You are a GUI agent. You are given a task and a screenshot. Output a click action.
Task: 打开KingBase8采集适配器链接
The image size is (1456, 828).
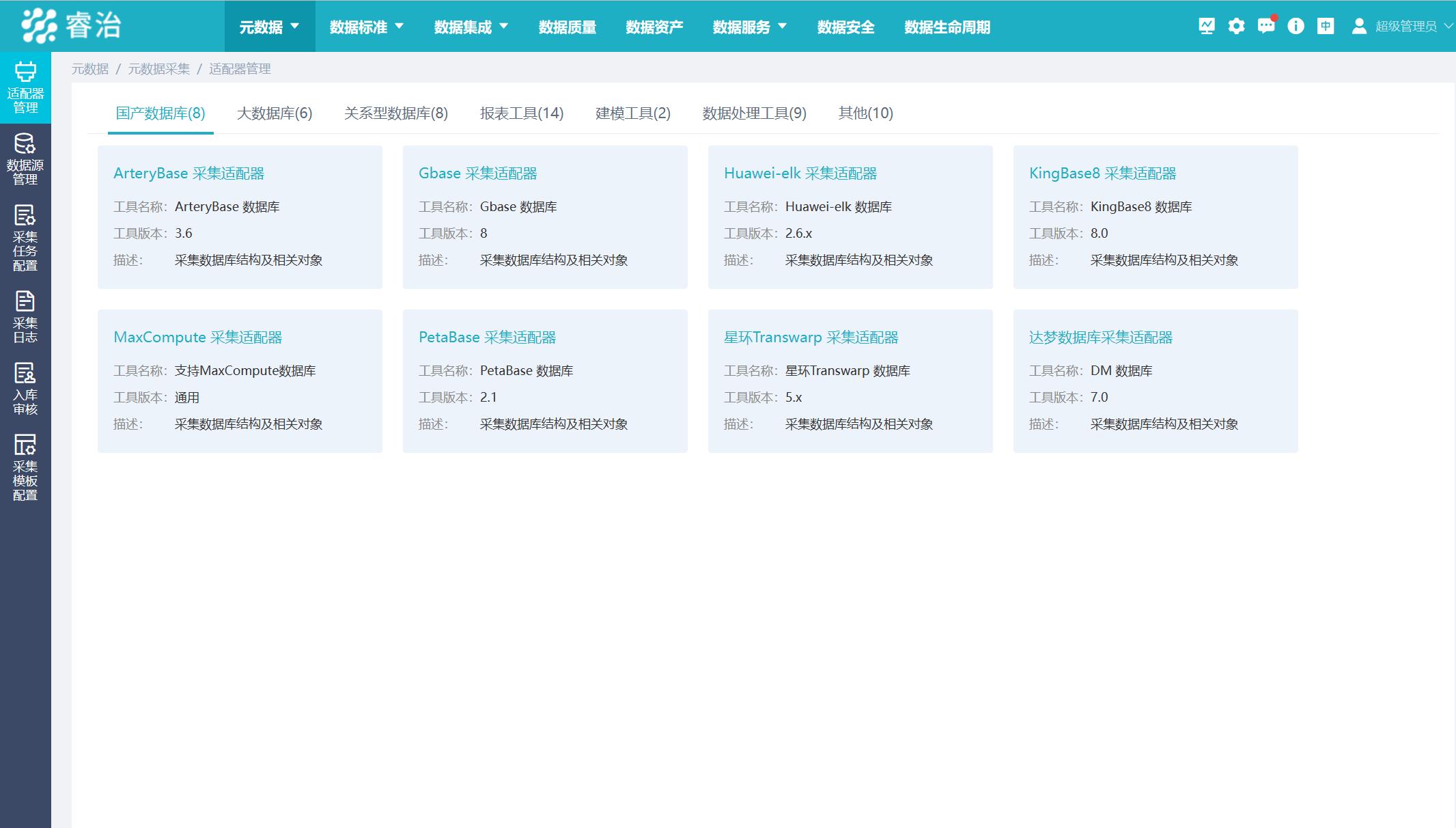point(1103,173)
